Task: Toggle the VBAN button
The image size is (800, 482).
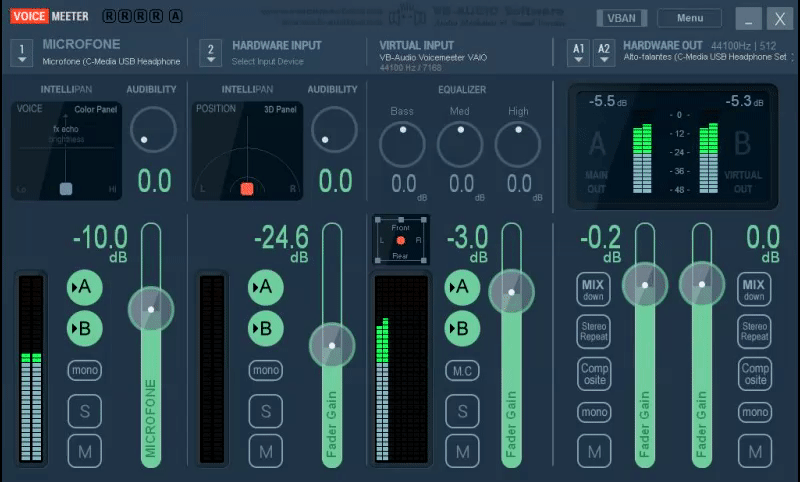Action: (621, 18)
